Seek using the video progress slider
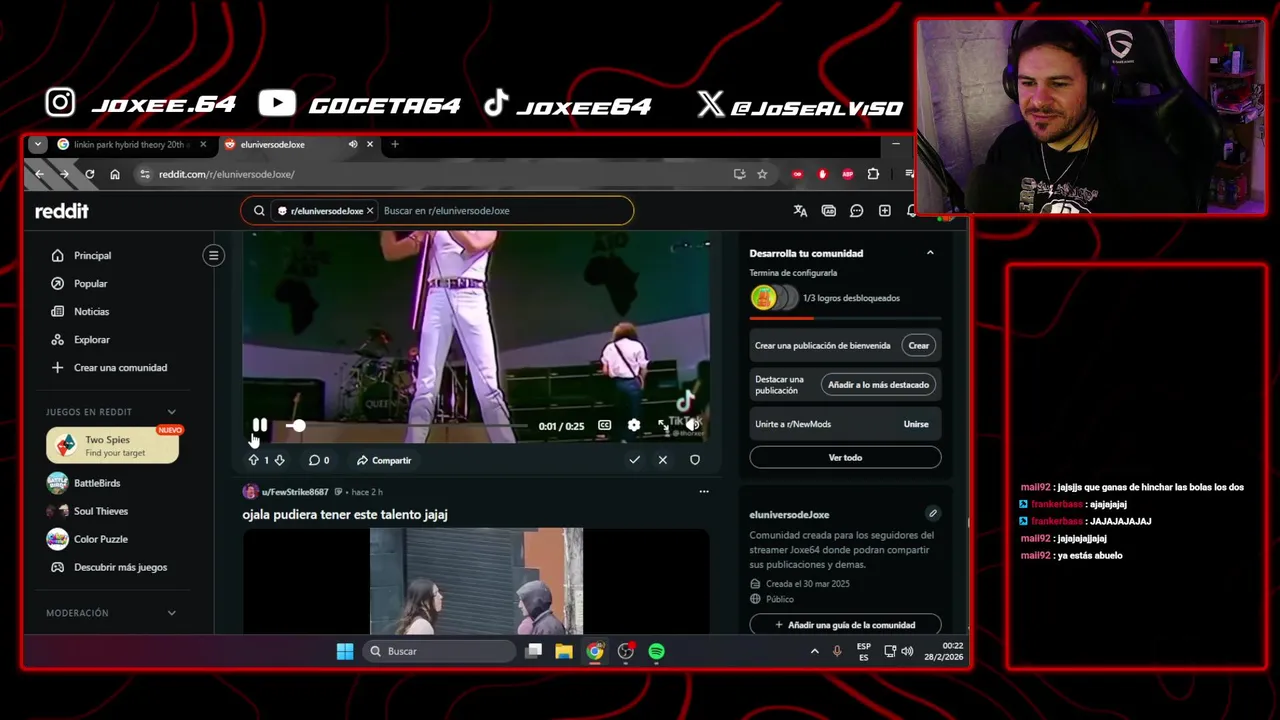This screenshot has width=1280, height=720. tap(407, 426)
